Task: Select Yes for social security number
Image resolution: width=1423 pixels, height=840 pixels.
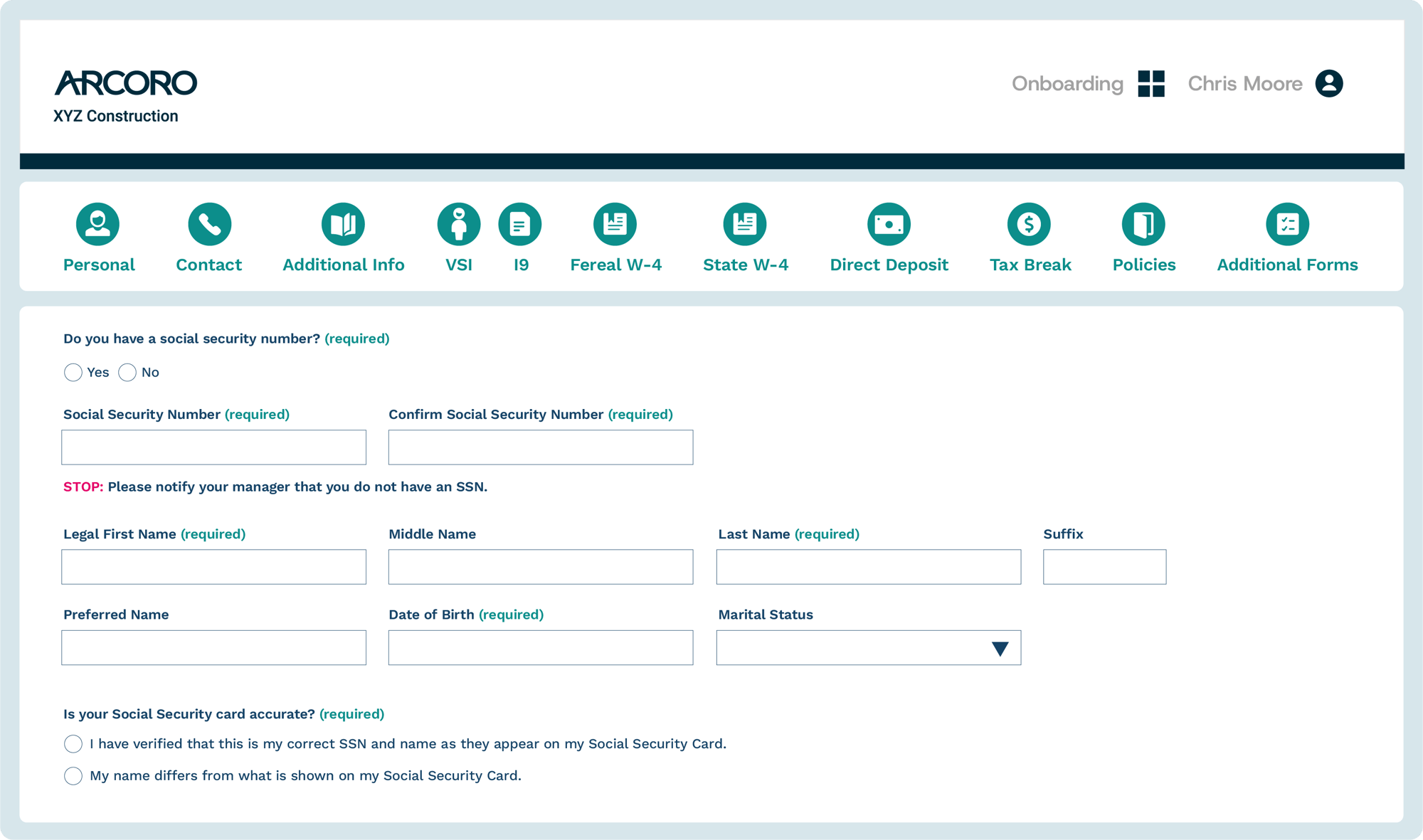Action: [x=73, y=373]
